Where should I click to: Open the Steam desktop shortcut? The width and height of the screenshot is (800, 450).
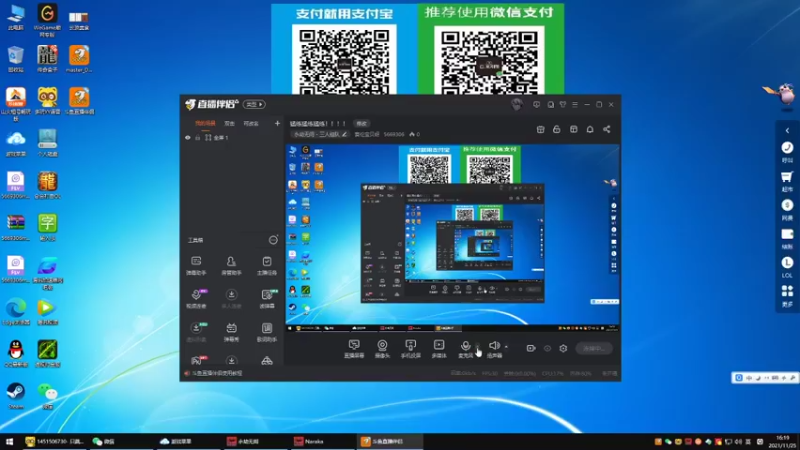16,396
